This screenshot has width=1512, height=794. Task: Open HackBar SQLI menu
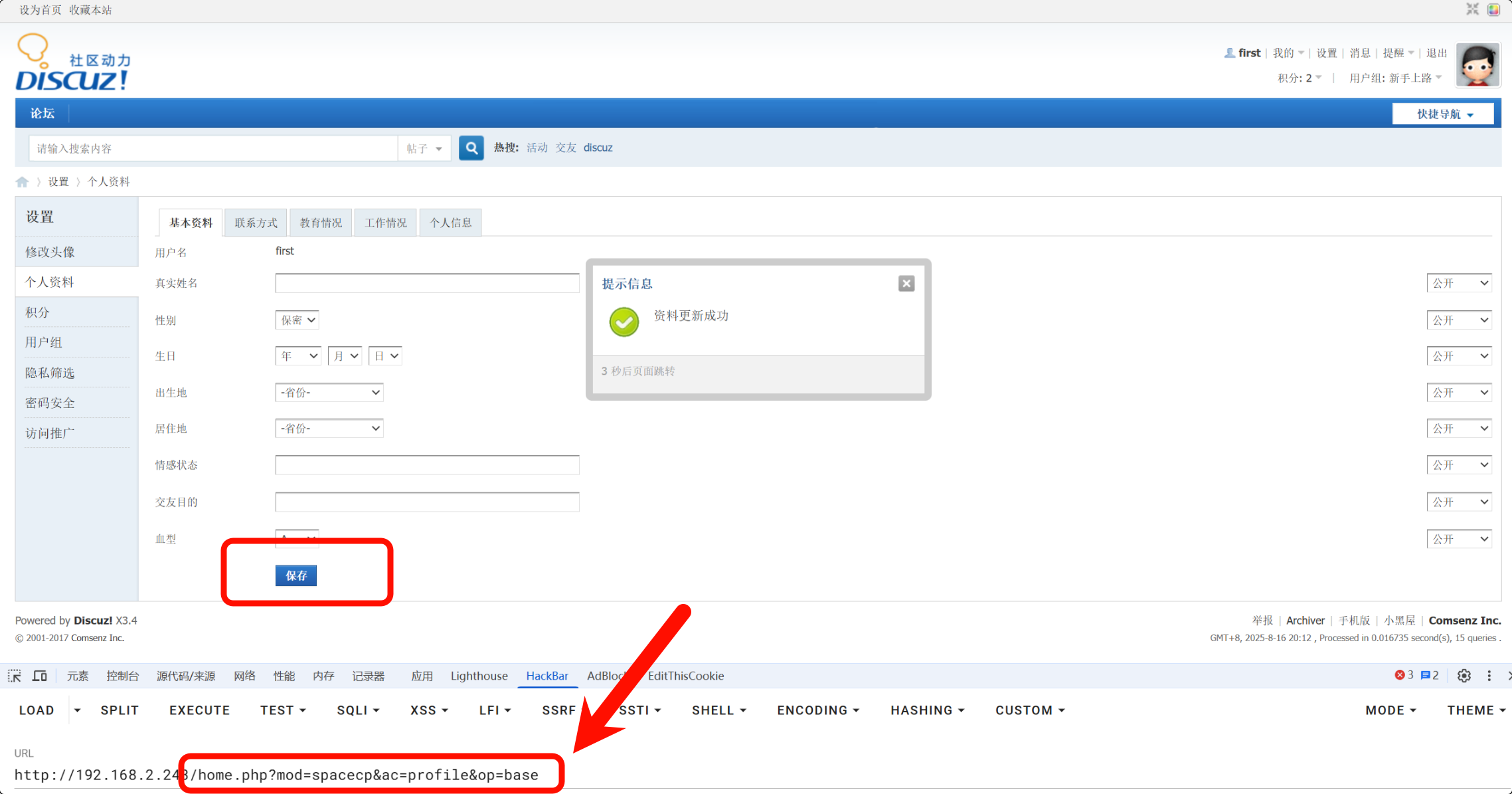click(358, 710)
